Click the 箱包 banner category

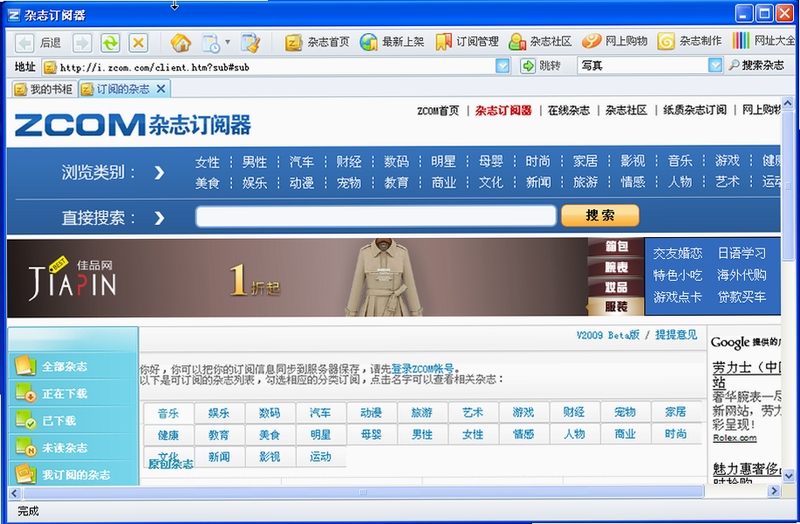[616, 246]
